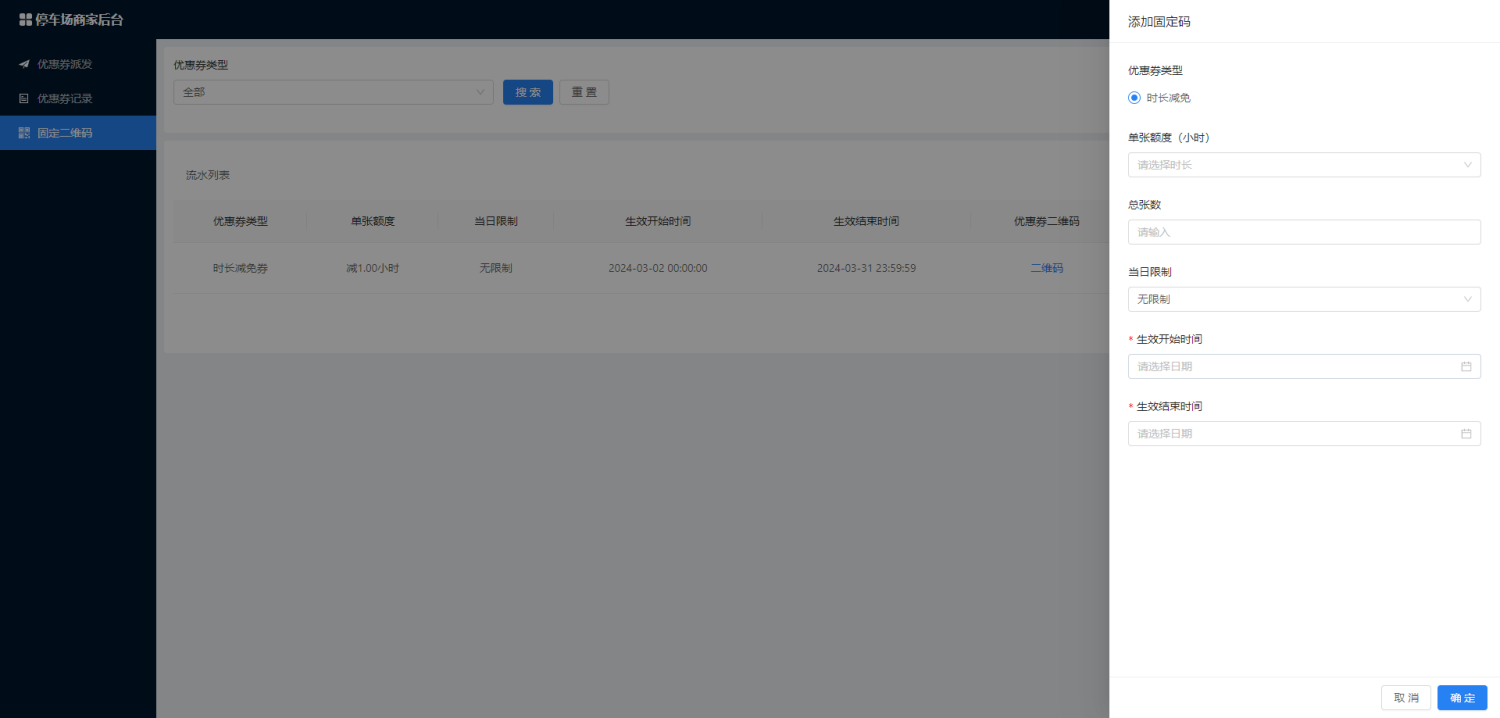Click the 总张数 请输入 input field
1500x718 pixels.
point(1304,232)
